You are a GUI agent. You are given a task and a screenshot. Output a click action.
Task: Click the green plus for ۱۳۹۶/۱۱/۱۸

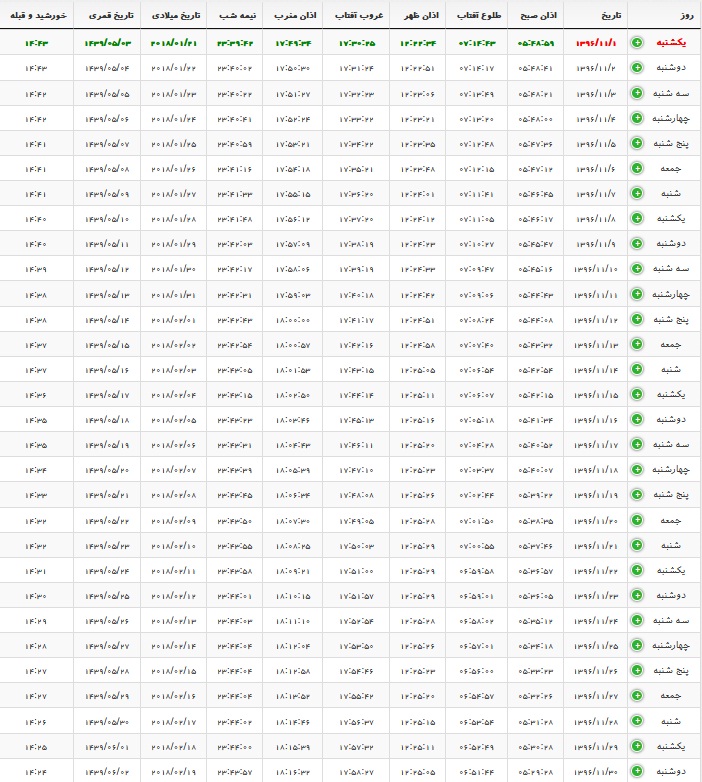coord(637,469)
